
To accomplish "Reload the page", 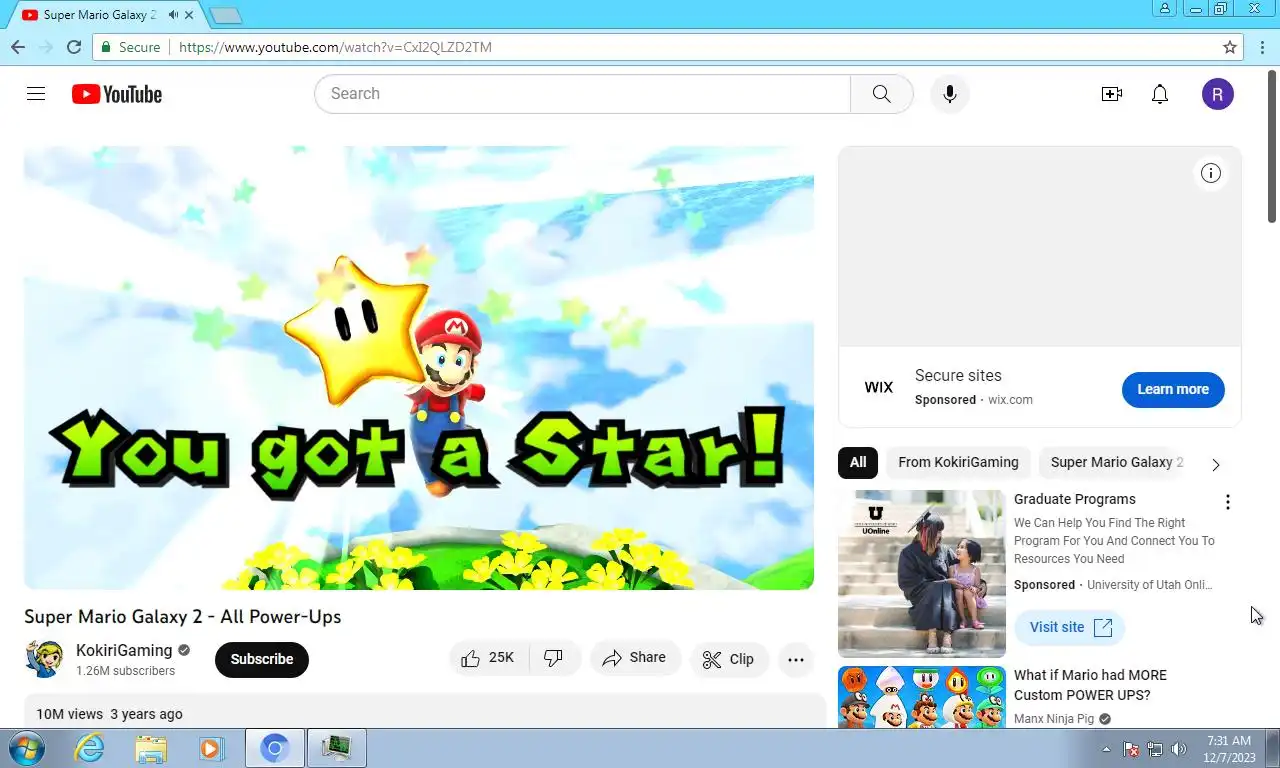I will 74,47.
